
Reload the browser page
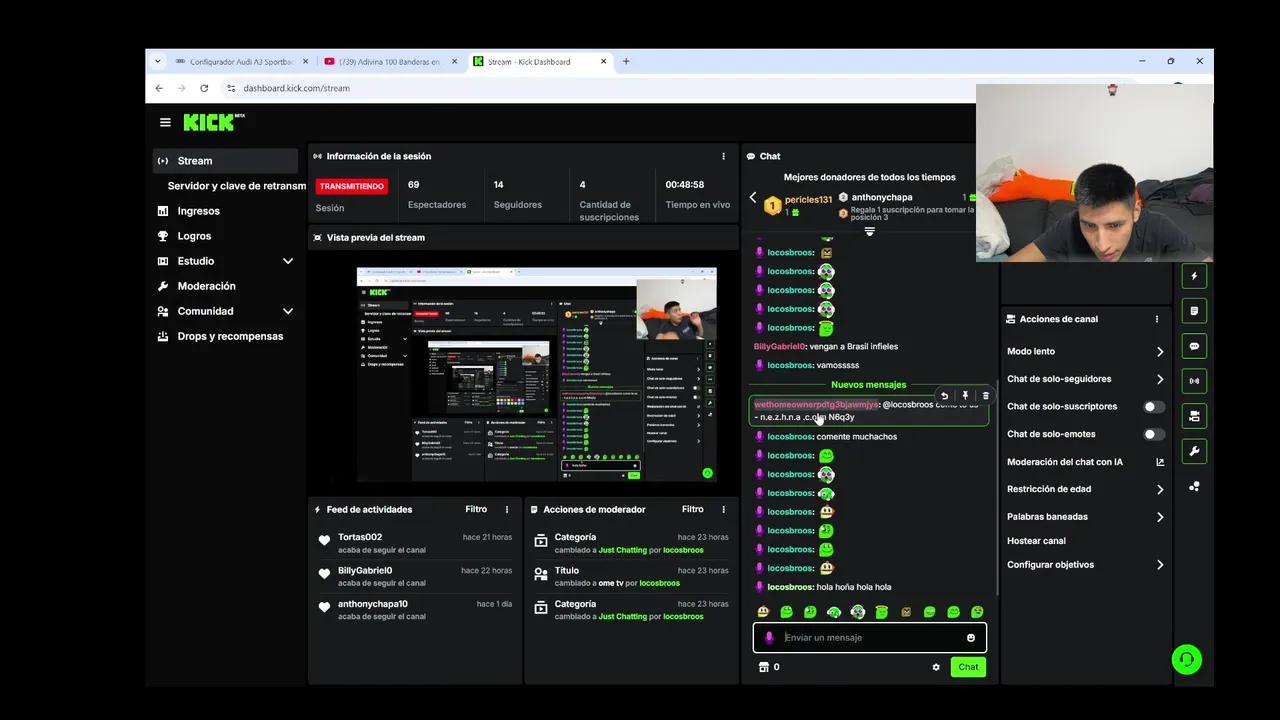204,88
